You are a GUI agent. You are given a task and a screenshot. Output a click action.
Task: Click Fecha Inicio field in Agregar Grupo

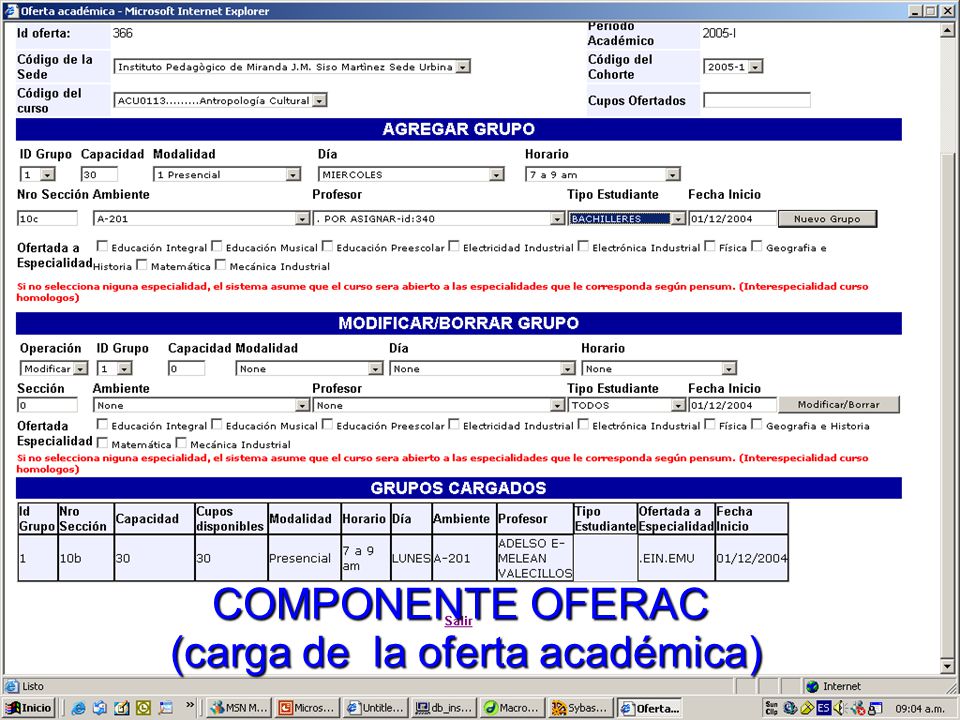(732, 219)
